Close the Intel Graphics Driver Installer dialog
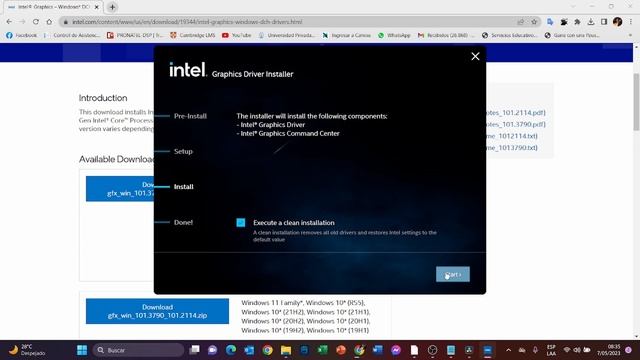Viewport: 640px width, 360px height. click(475, 56)
